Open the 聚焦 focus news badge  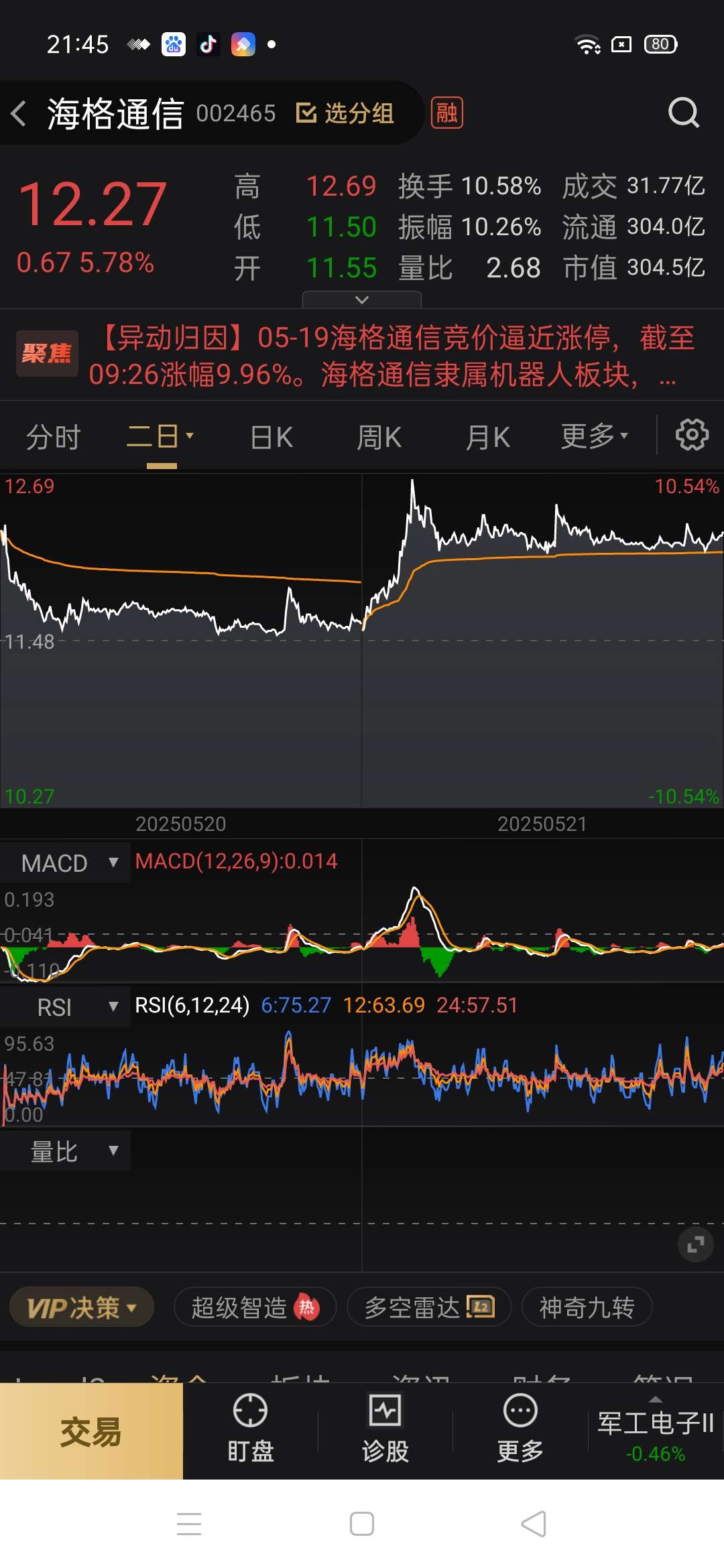(47, 353)
